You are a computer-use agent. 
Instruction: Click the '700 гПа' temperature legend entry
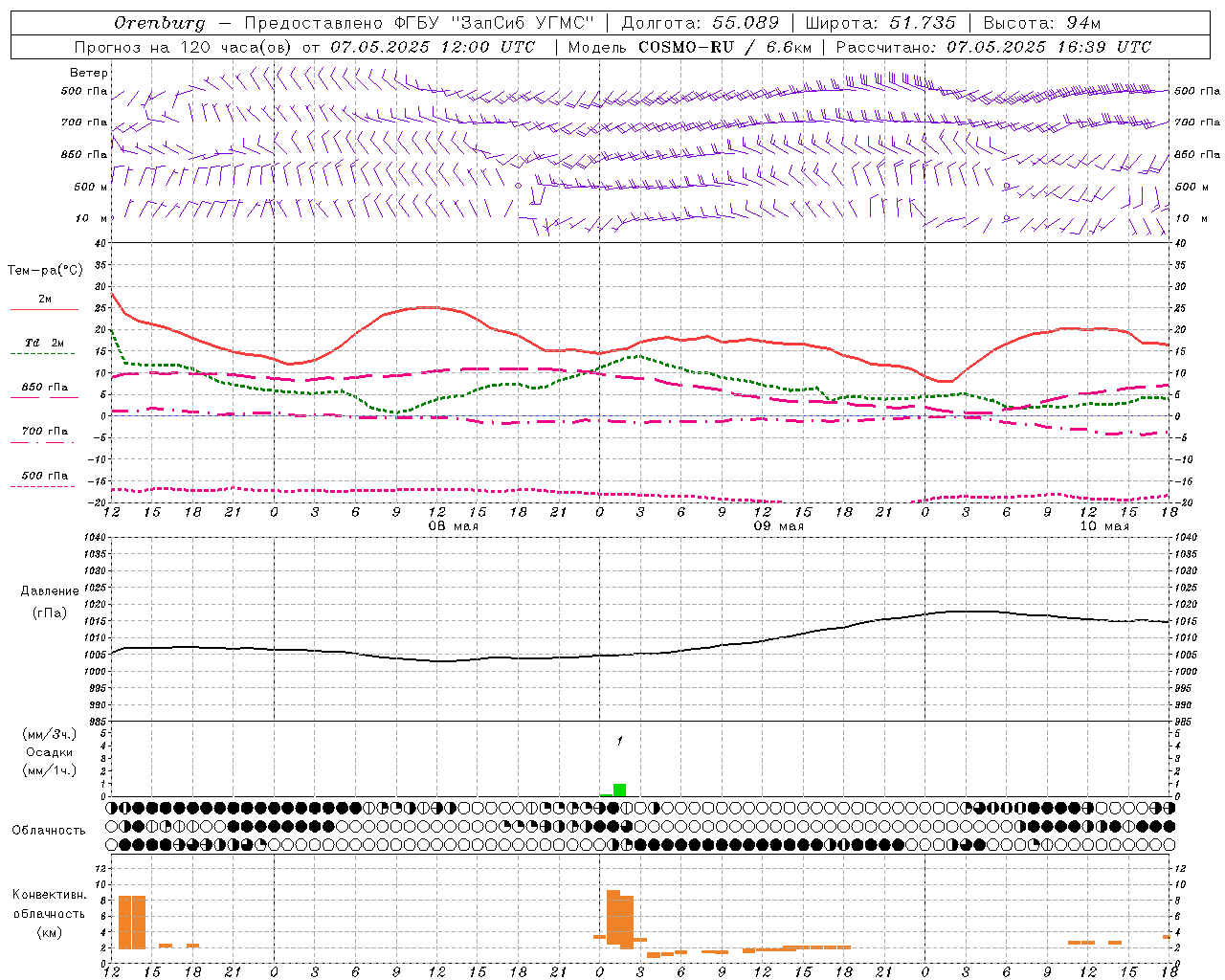click(44, 431)
